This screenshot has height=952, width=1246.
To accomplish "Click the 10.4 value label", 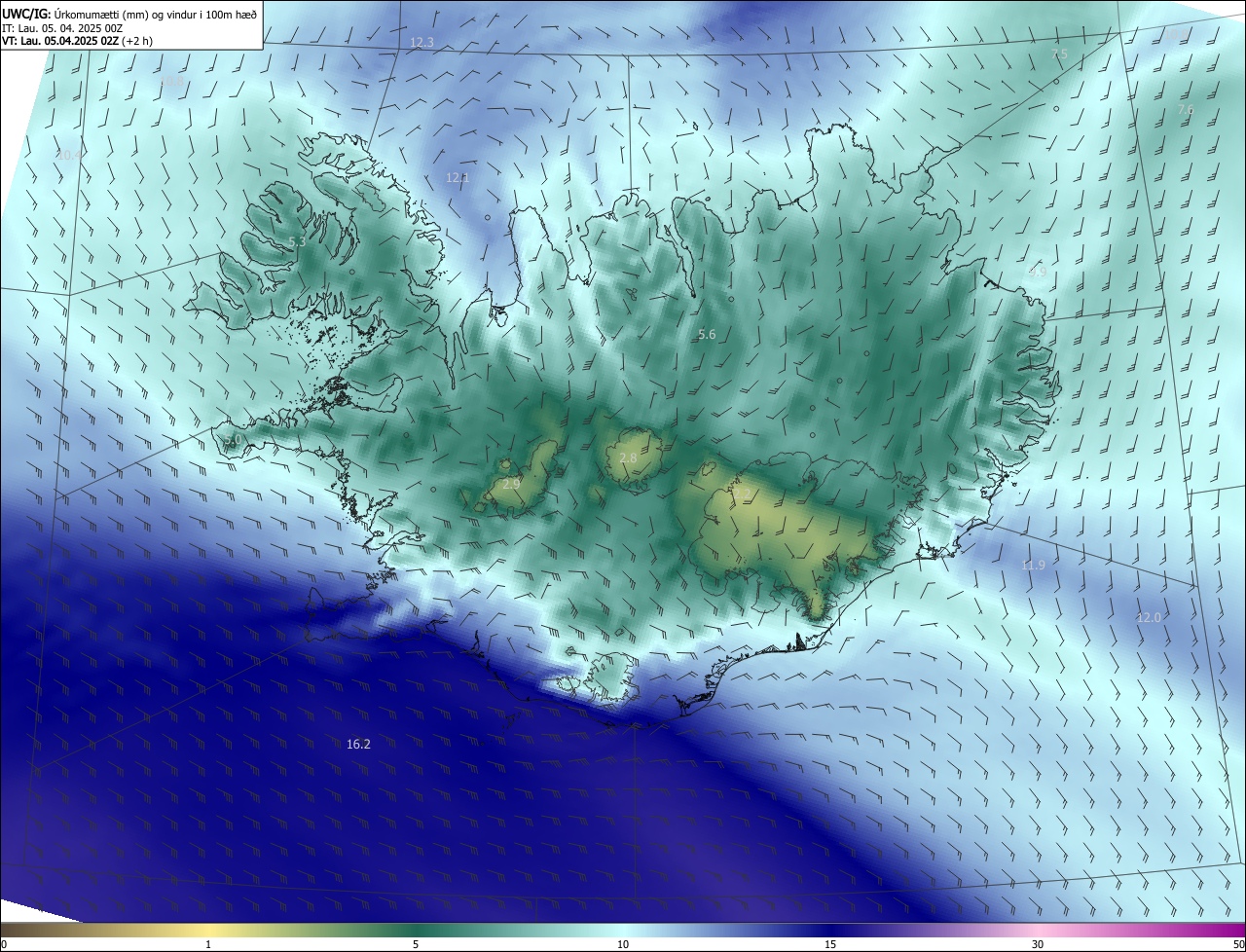I will [69, 155].
